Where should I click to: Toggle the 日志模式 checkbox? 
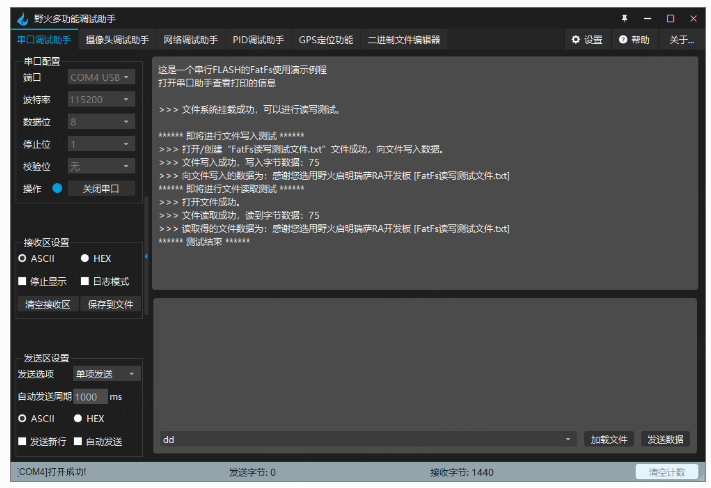85,281
